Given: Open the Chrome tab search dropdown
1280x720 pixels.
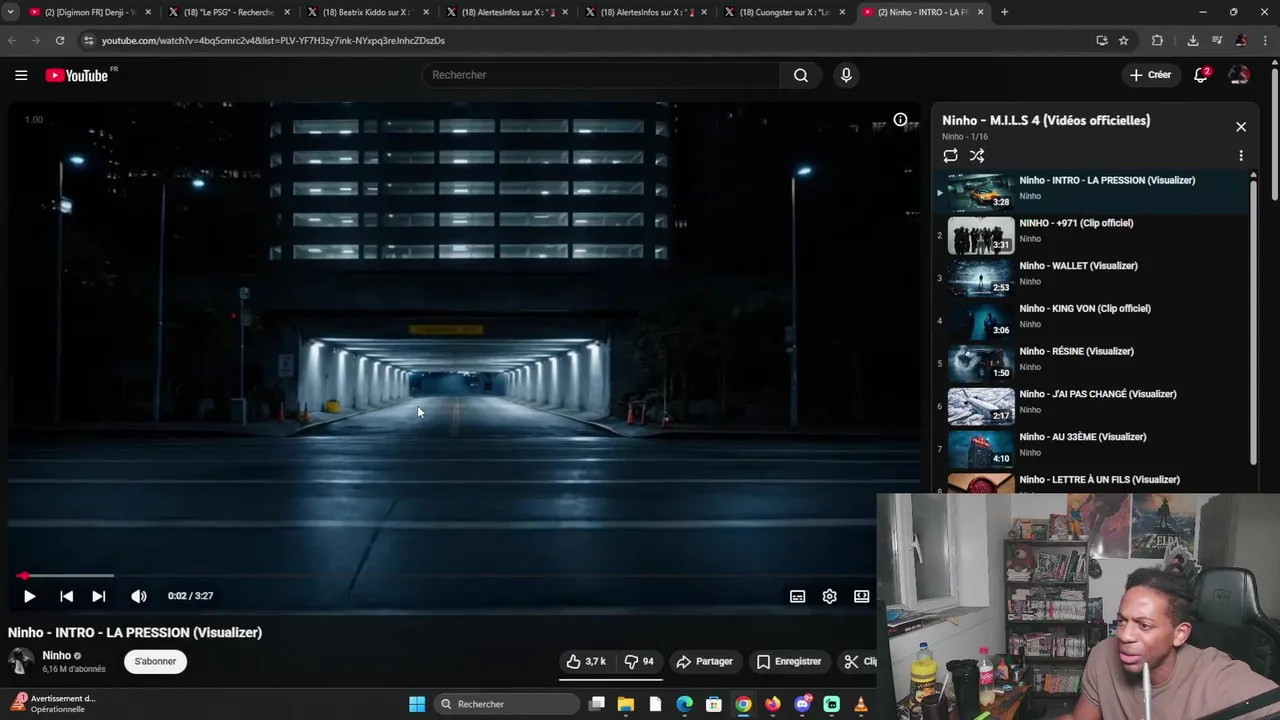Looking at the screenshot, I should tap(10, 12).
